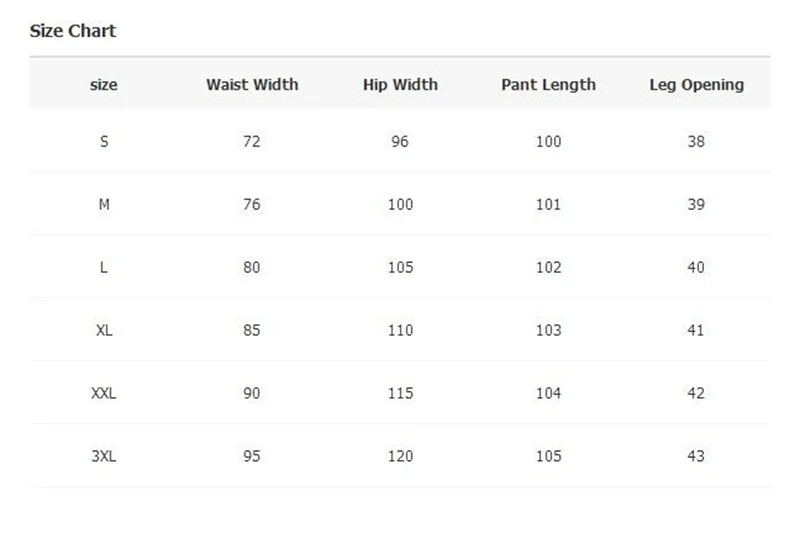Click the Waist Width column header

(252, 84)
